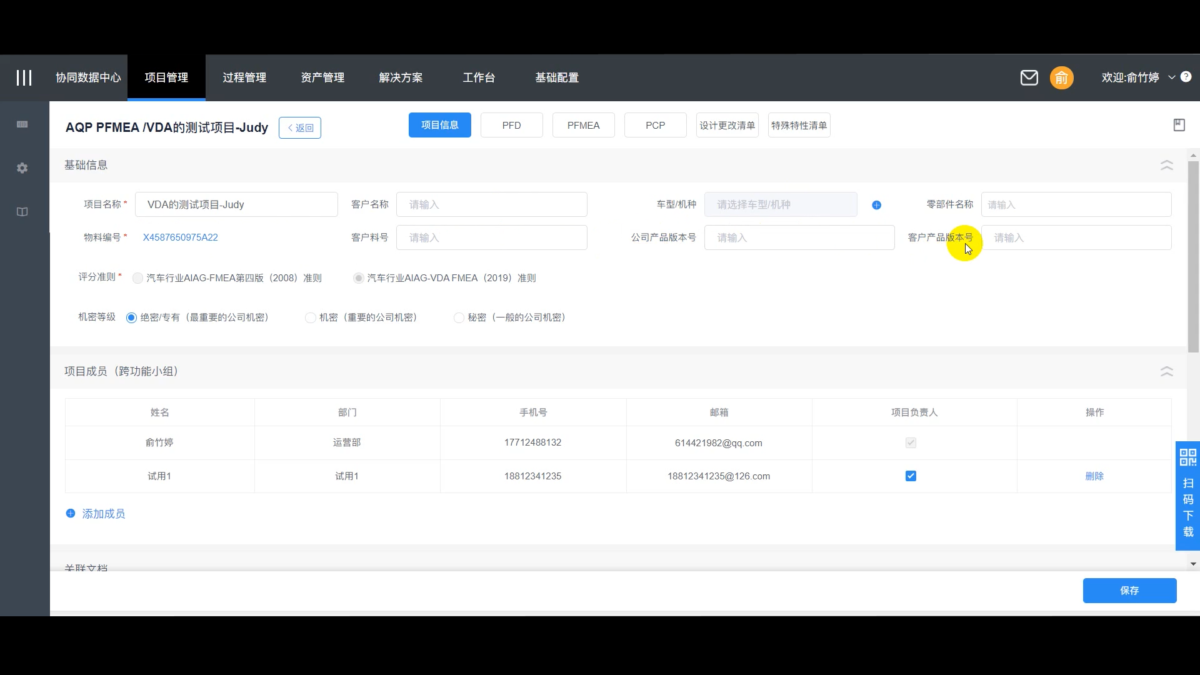Screen dimensions: 1200x675
Task: Click the 姓名 column header
Action: coord(160,412)
